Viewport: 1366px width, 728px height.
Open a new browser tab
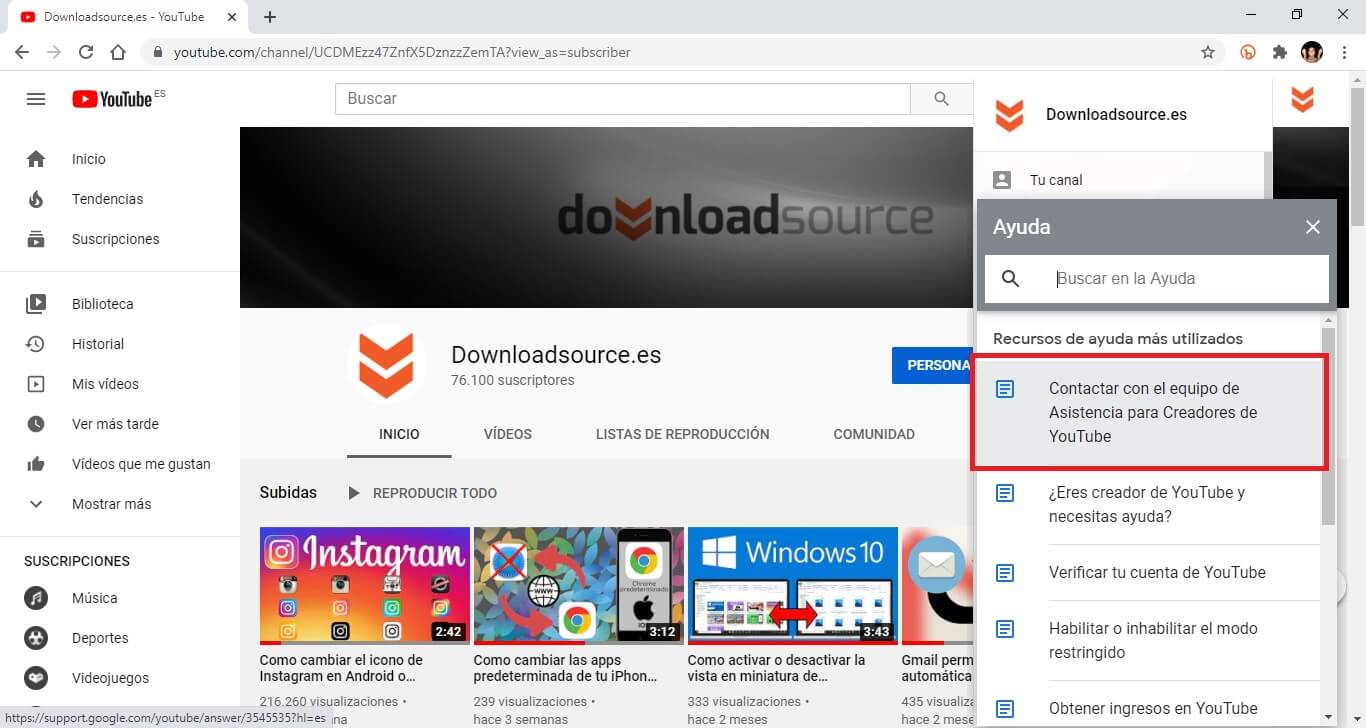(x=270, y=17)
